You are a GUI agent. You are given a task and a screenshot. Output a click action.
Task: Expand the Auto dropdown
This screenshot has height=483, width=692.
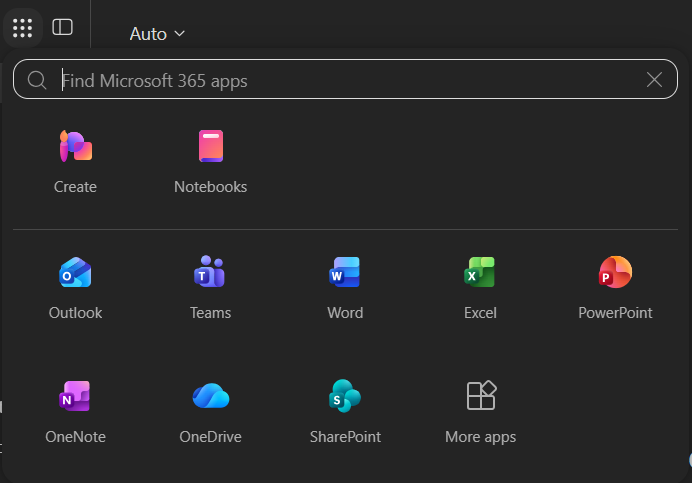tap(157, 34)
